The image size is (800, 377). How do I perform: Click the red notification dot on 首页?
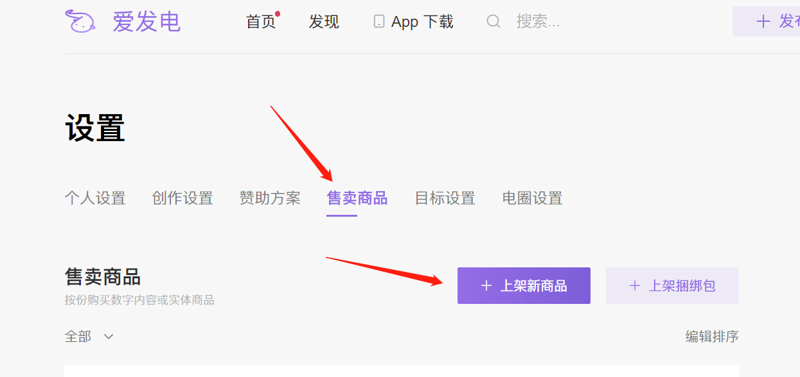pos(278,14)
